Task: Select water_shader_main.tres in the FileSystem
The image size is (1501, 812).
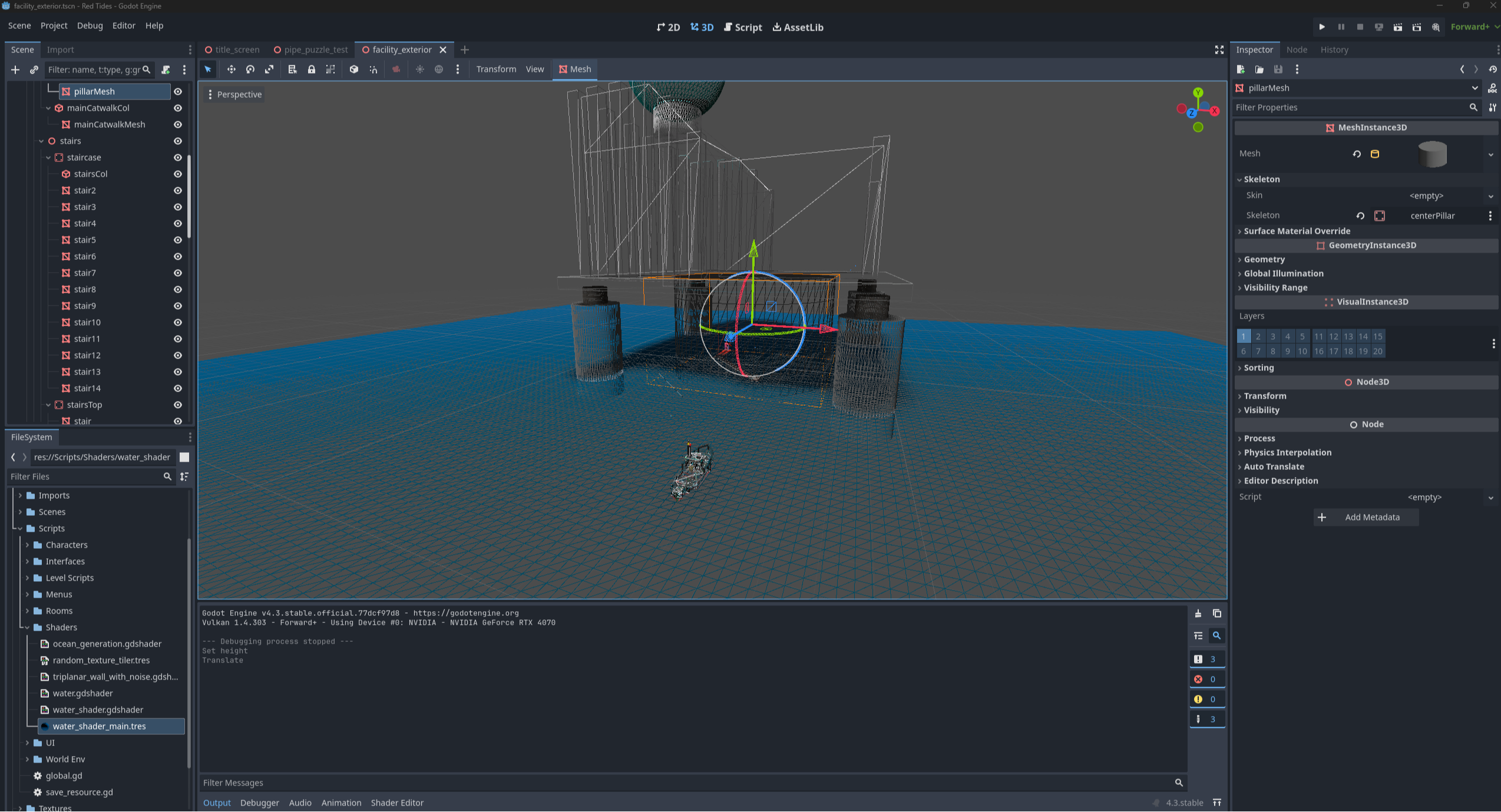Action: pyautogui.click(x=98, y=726)
